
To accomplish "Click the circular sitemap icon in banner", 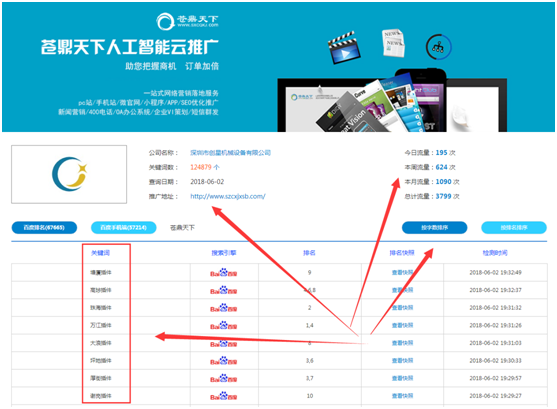I will click(x=438, y=47).
